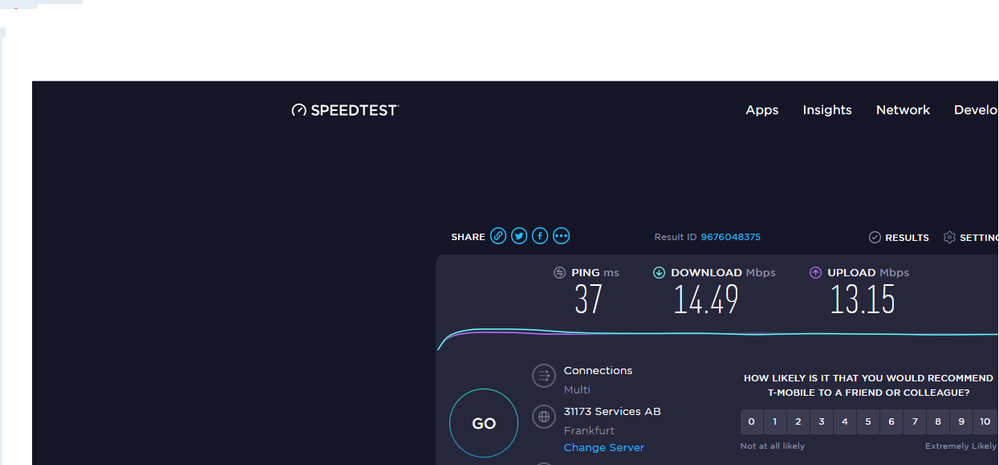Click Change Server link
The image size is (999, 465).
(604, 448)
